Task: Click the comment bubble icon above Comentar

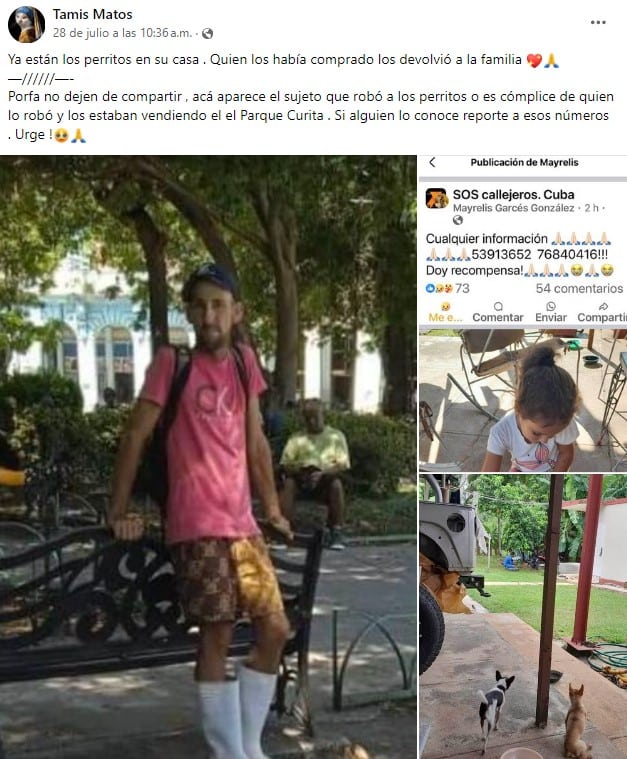Action: pyautogui.click(x=498, y=306)
